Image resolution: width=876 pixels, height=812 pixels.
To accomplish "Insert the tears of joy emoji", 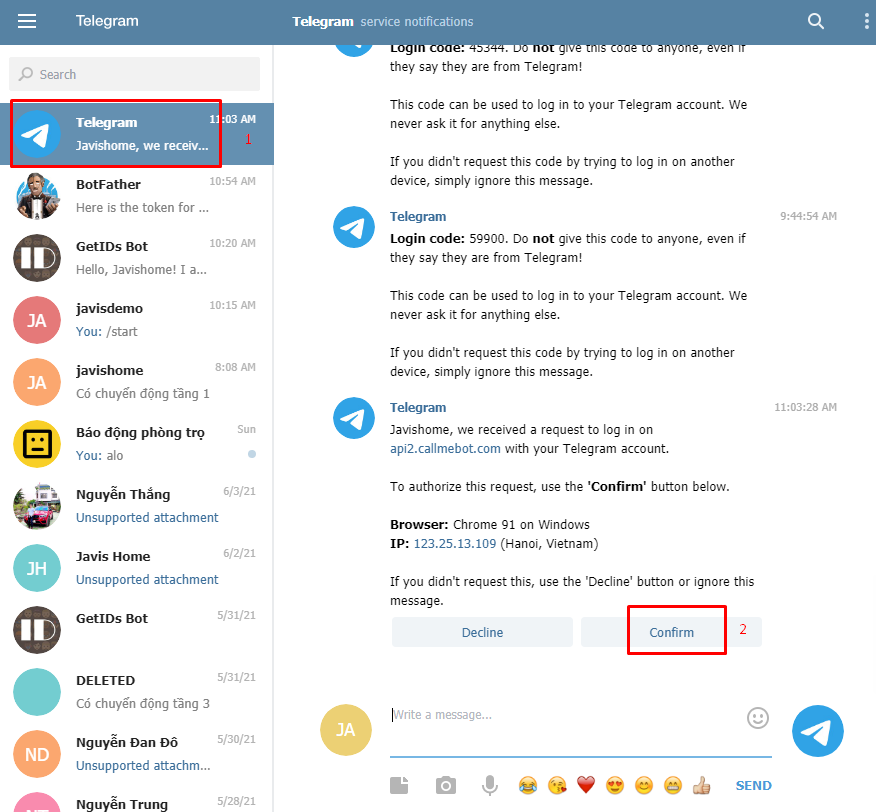I will (x=527, y=785).
